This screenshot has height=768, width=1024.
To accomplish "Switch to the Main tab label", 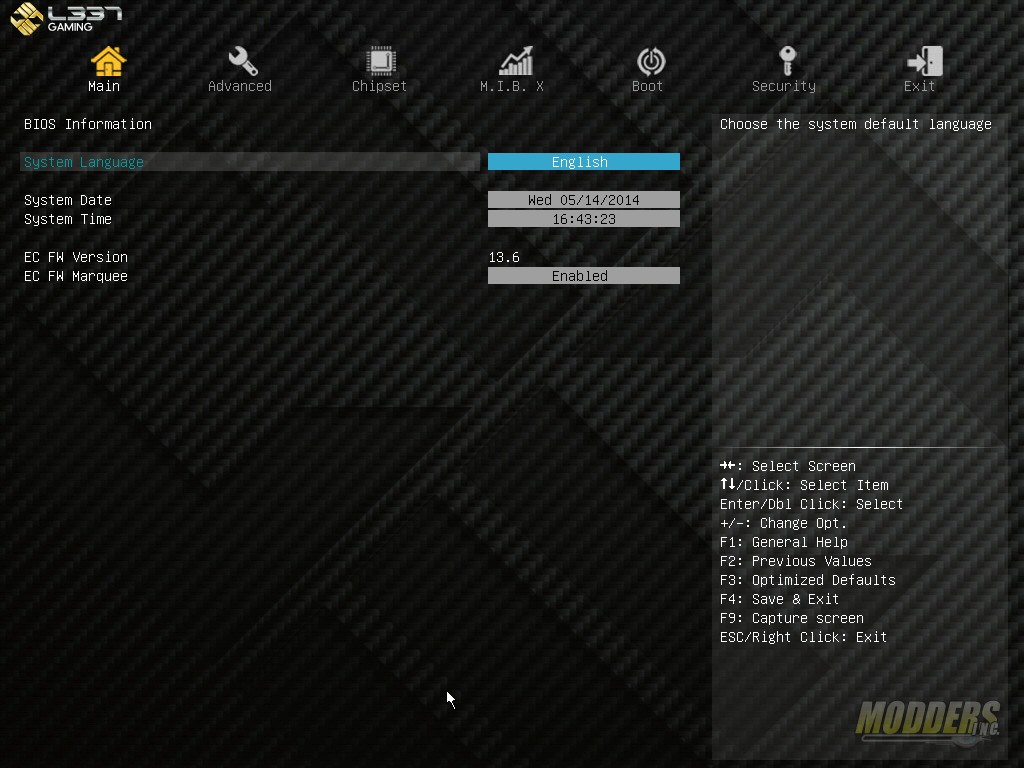I will (x=104, y=86).
